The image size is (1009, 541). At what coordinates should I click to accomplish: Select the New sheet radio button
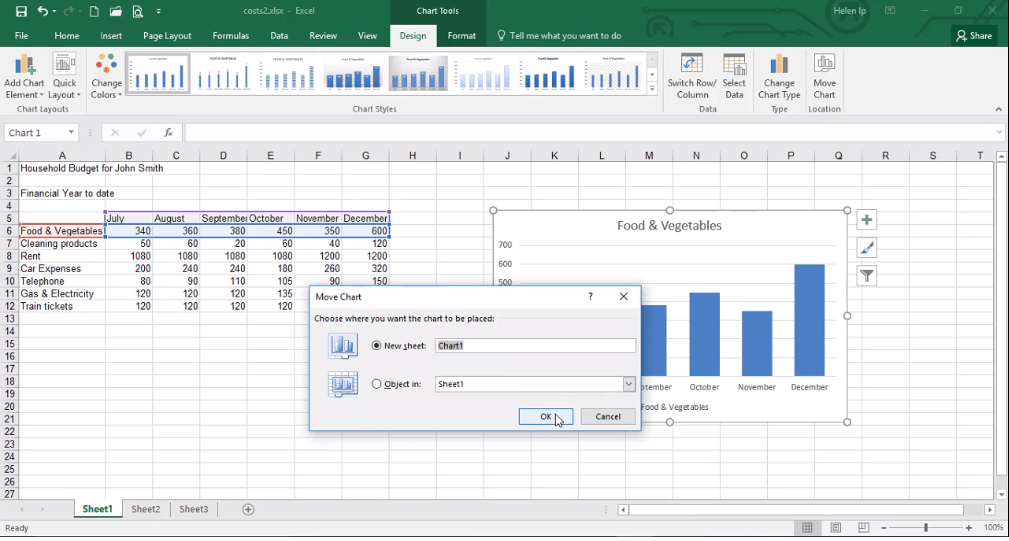pyautogui.click(x=376, y=345)
